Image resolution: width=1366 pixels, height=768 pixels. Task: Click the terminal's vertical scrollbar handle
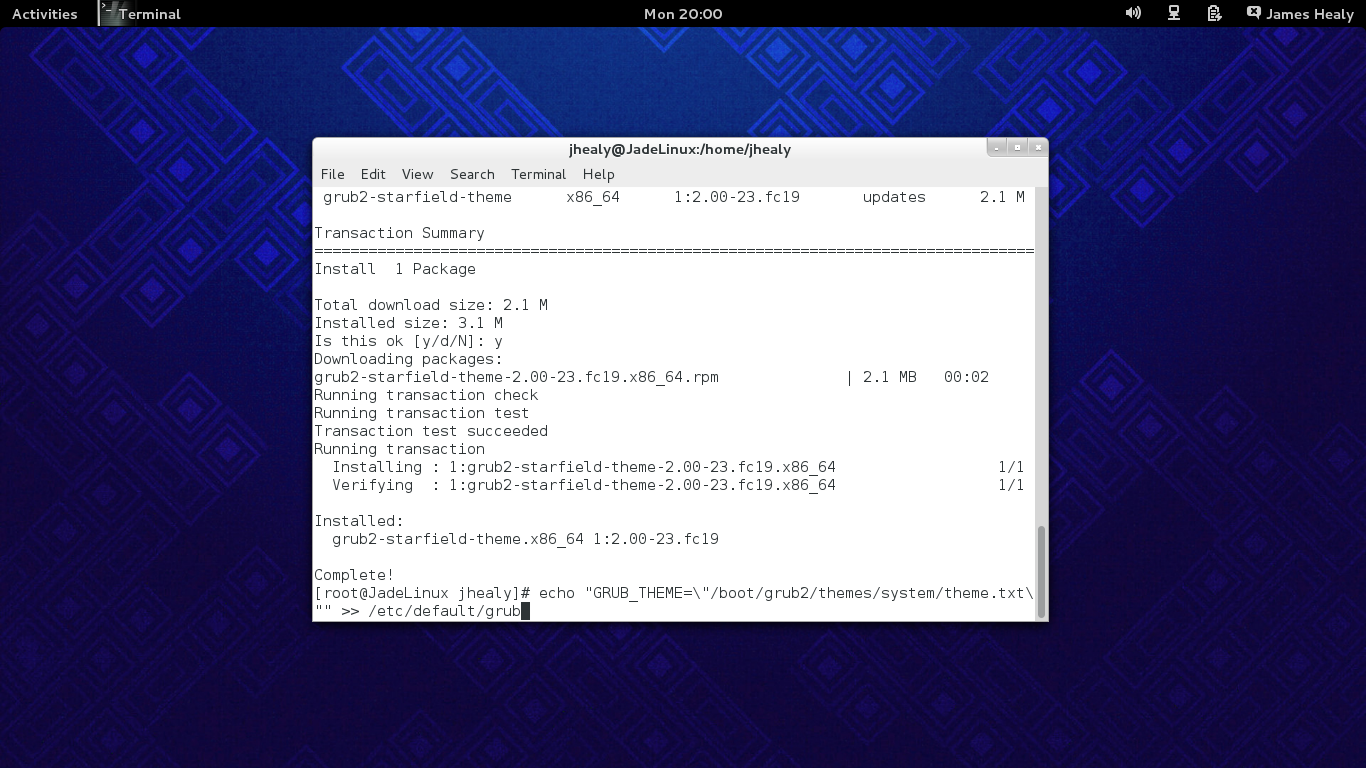[x=1041, y=572]
